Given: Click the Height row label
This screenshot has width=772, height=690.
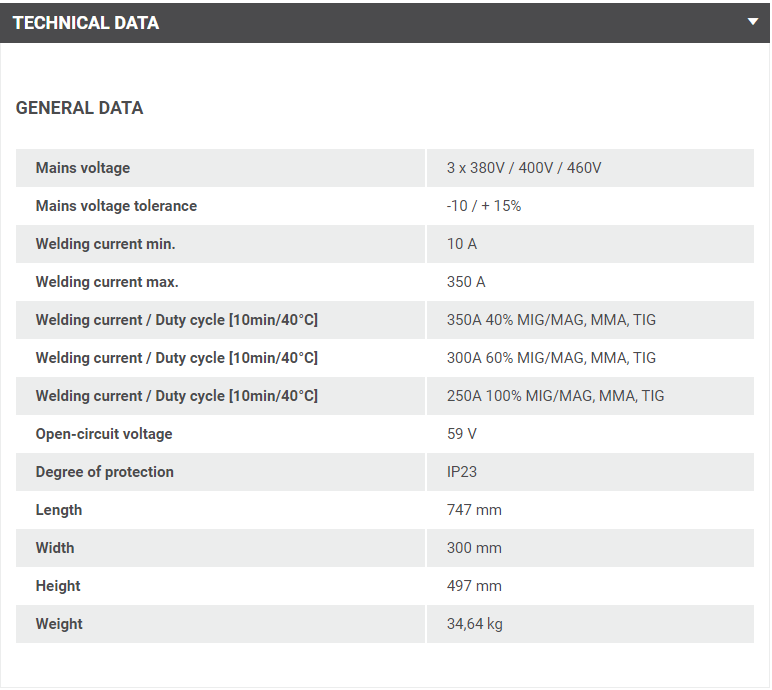Looking at the screenshot, I should pos(58,586).
